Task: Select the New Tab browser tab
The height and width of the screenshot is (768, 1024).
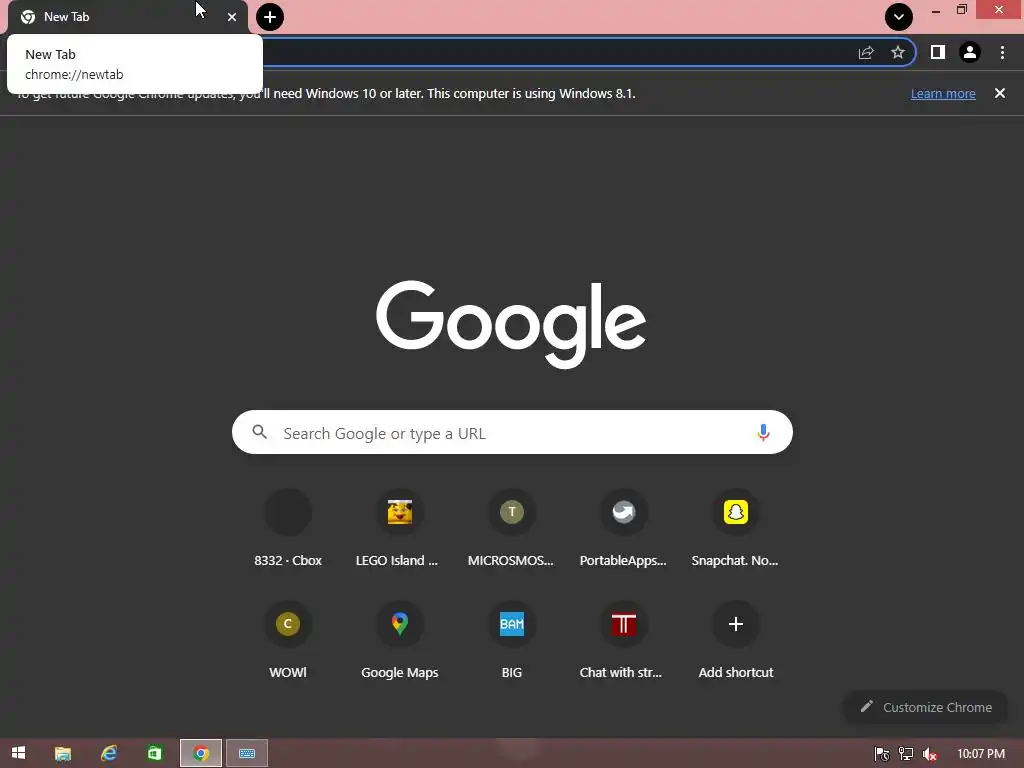Action: click(x=128, y=17)
